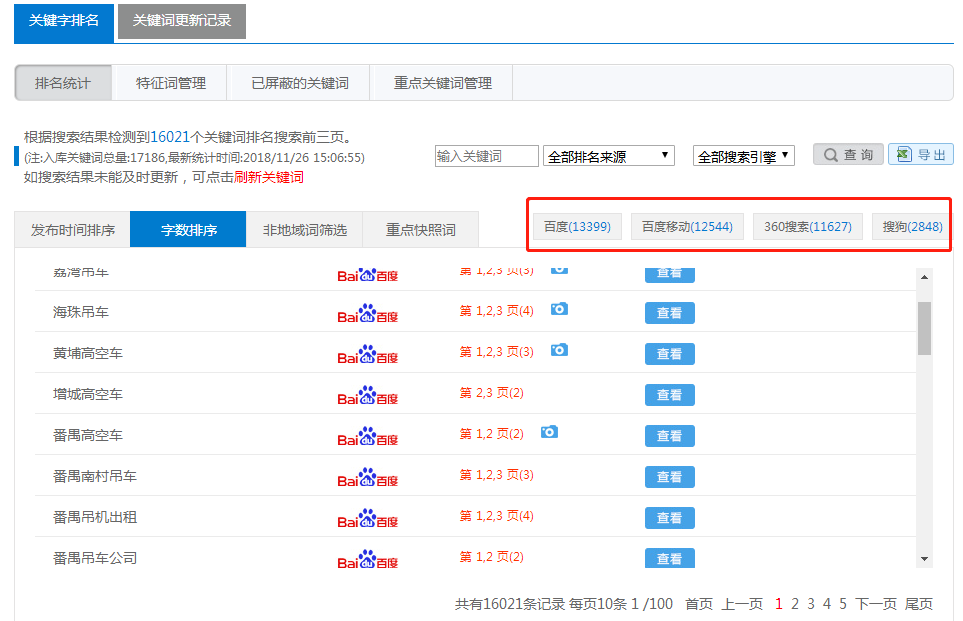Go to page 3 in pagination

tap(811, 604)
